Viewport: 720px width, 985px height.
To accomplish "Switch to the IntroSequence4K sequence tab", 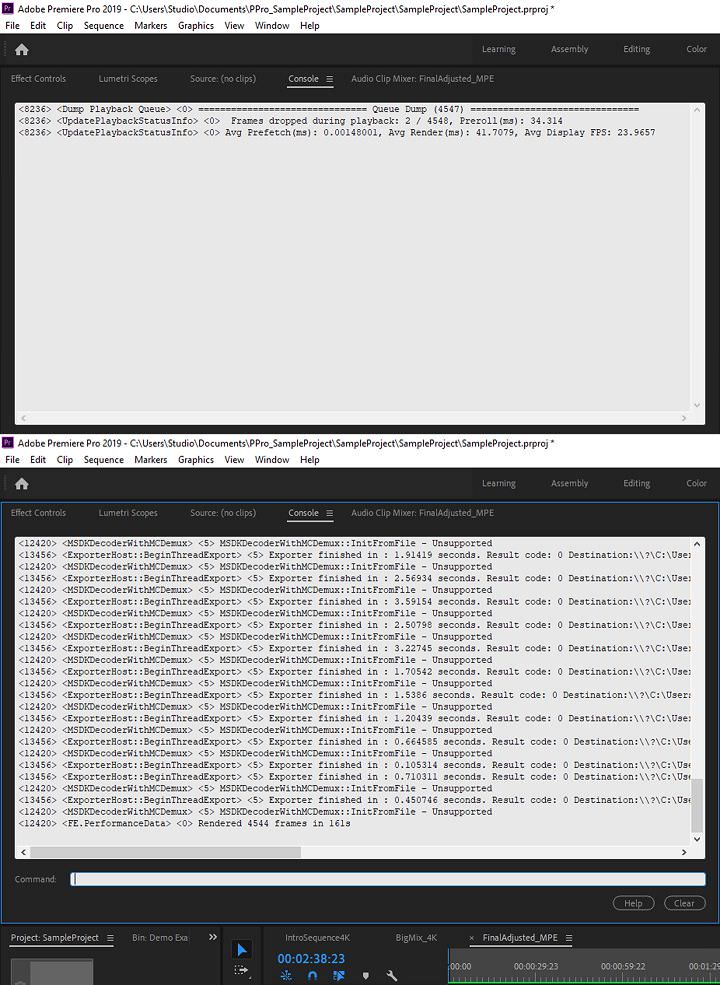I will [x=317, y=938].
